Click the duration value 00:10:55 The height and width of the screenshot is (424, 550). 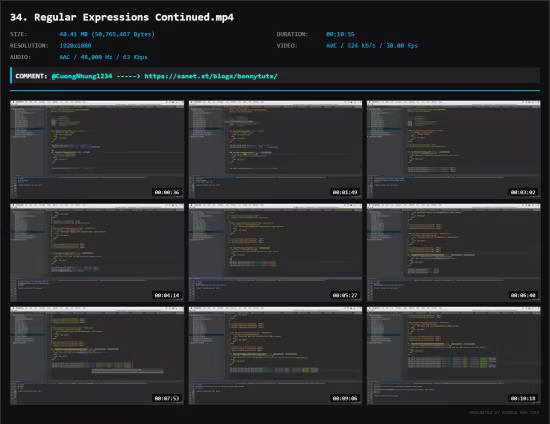pos(340,34)
